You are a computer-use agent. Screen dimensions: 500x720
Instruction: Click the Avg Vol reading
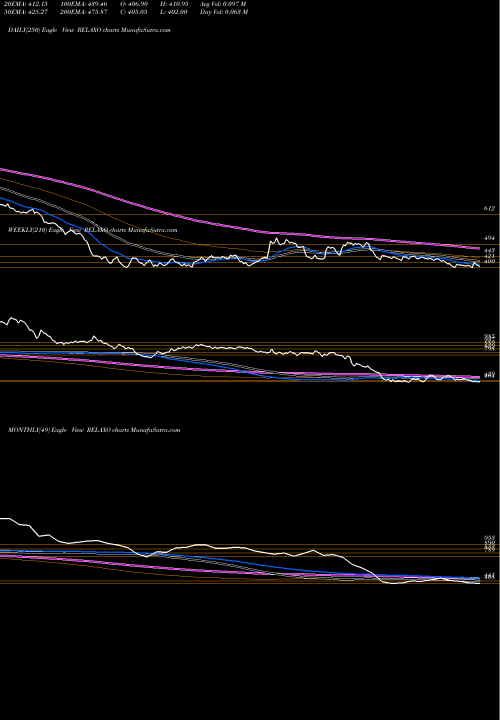(223, 4)
